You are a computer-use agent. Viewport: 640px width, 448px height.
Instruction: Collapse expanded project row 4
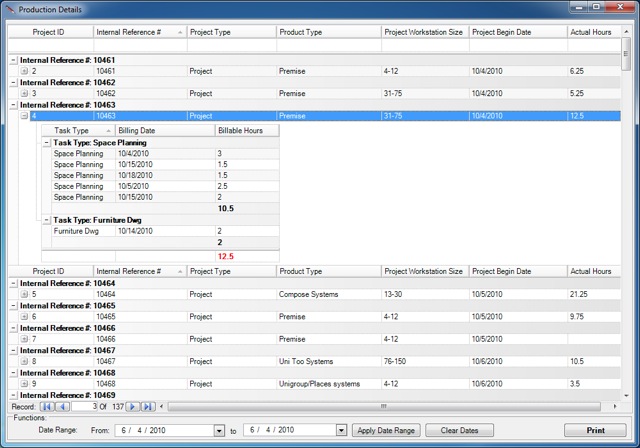pyautogui.click(x=24, y=116)
